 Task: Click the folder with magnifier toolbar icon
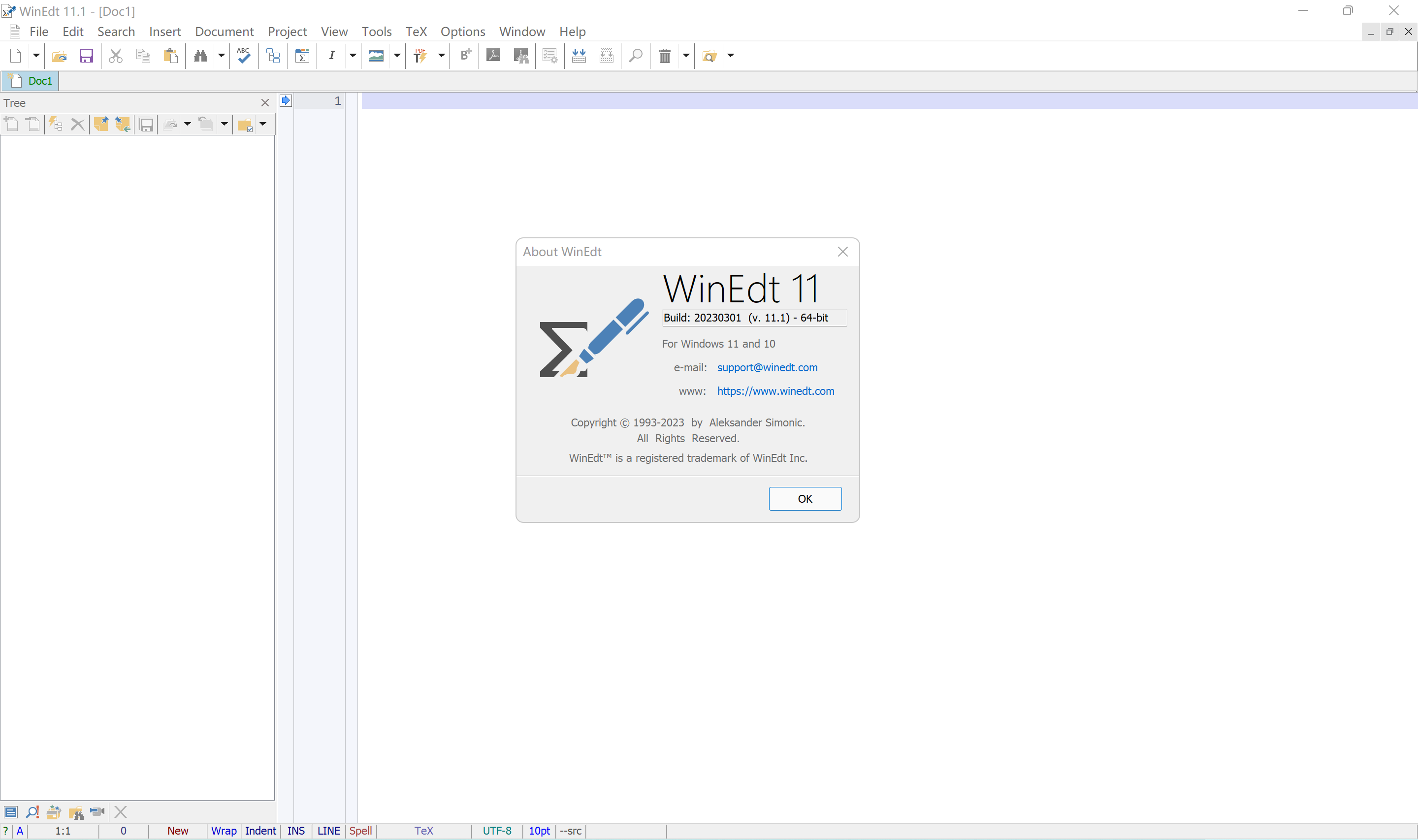point(709,56)
